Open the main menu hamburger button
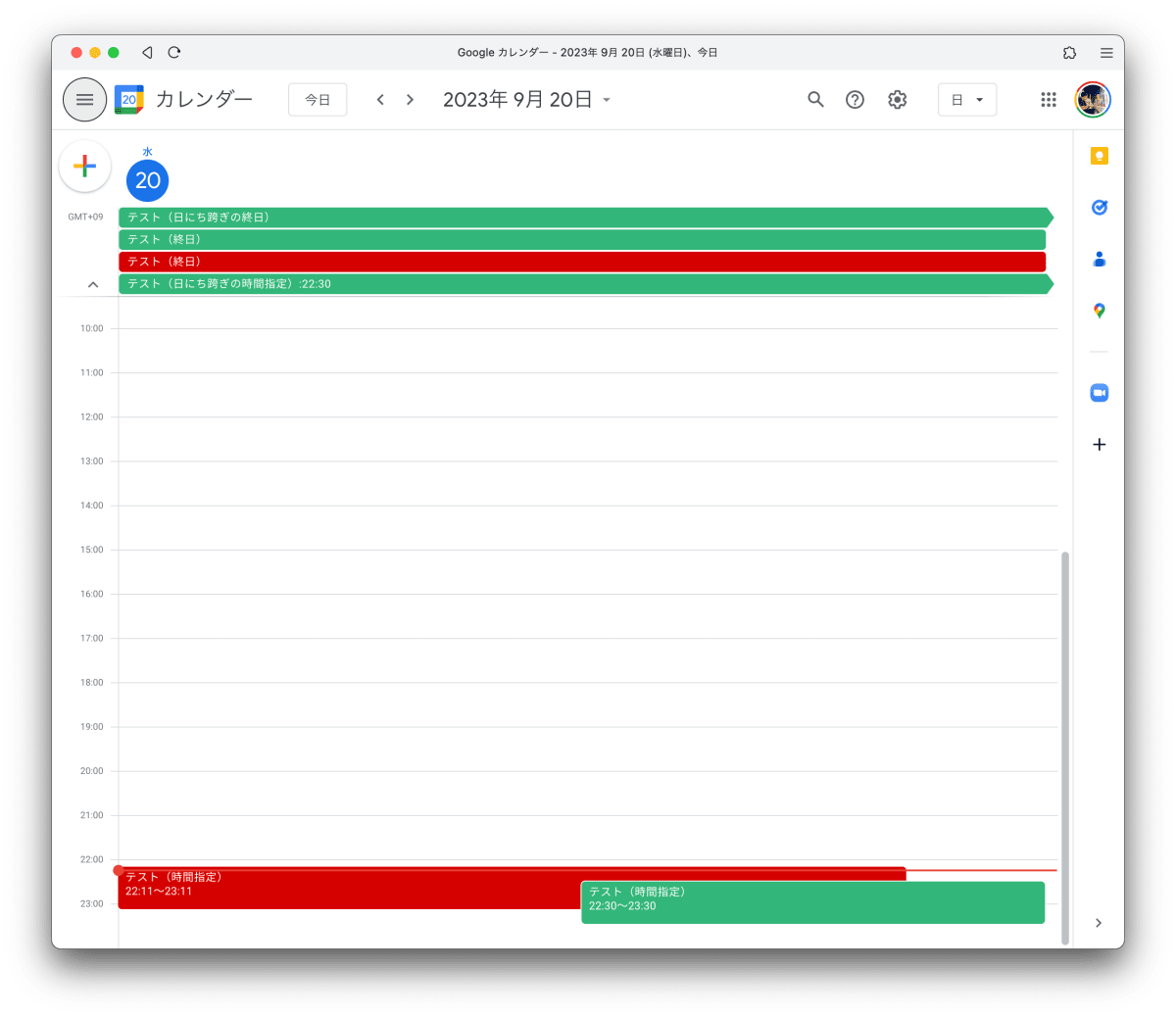1176x1017 pixels. (x=85, y=100)
